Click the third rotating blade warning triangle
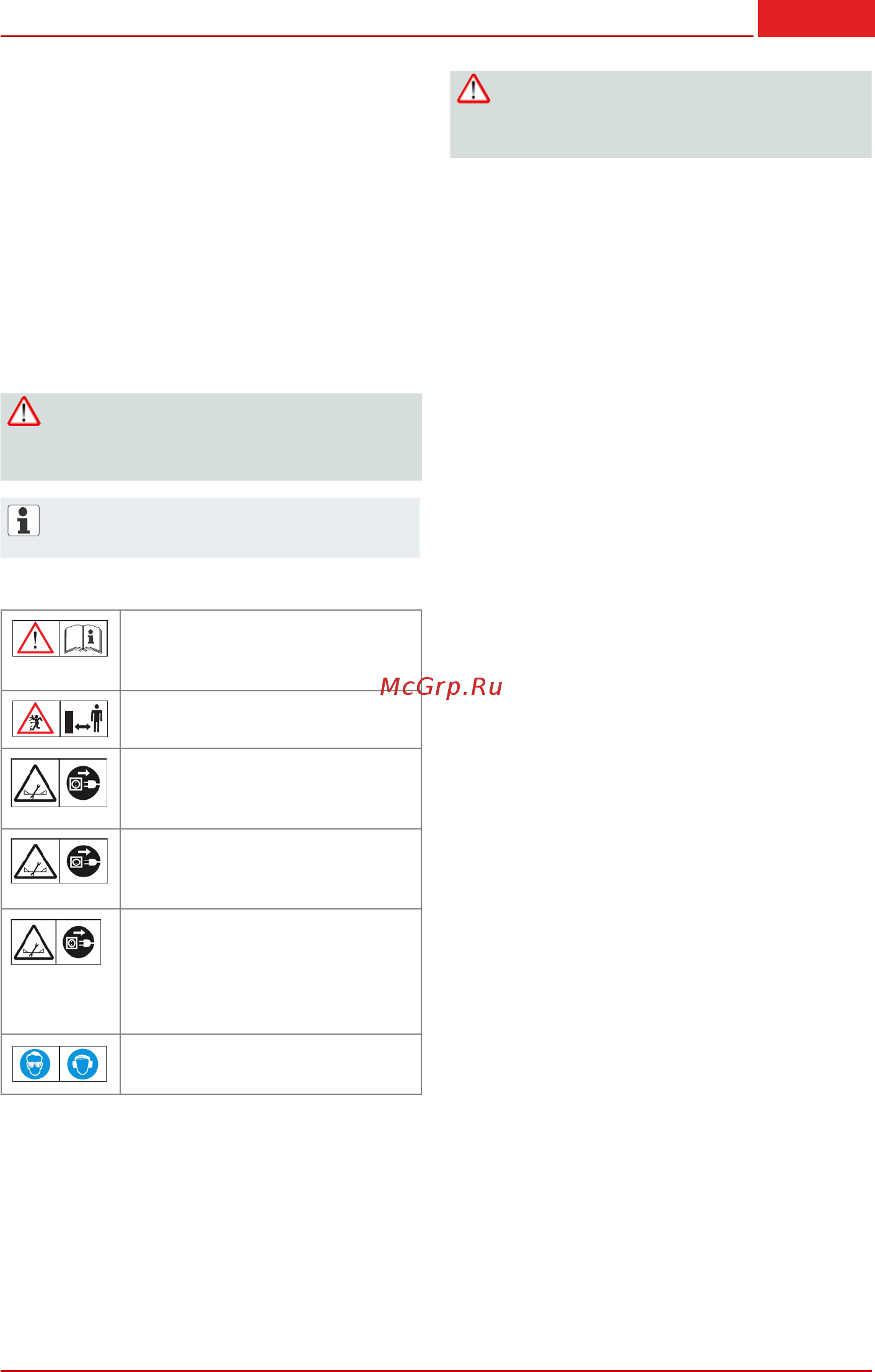The height and width of the screenshot is (1372, 875). (34, 942)
